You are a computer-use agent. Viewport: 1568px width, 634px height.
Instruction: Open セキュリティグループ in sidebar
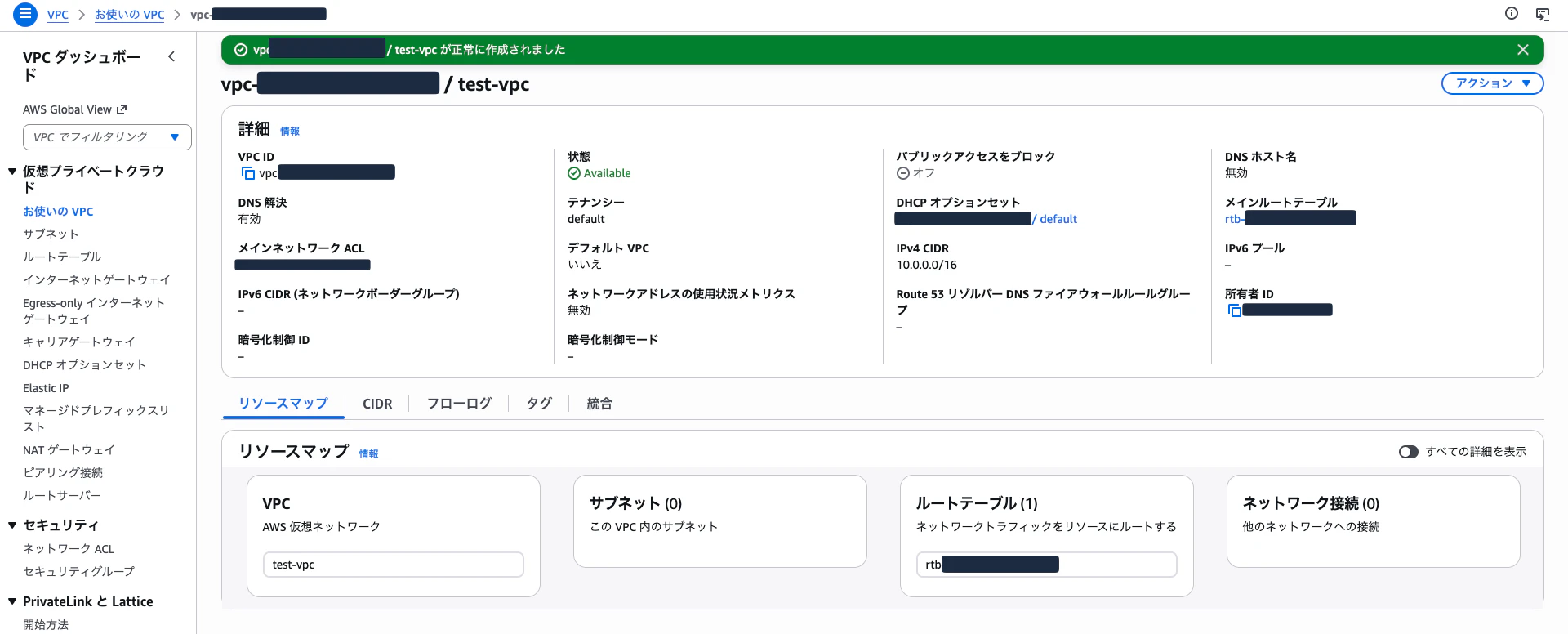78,572
